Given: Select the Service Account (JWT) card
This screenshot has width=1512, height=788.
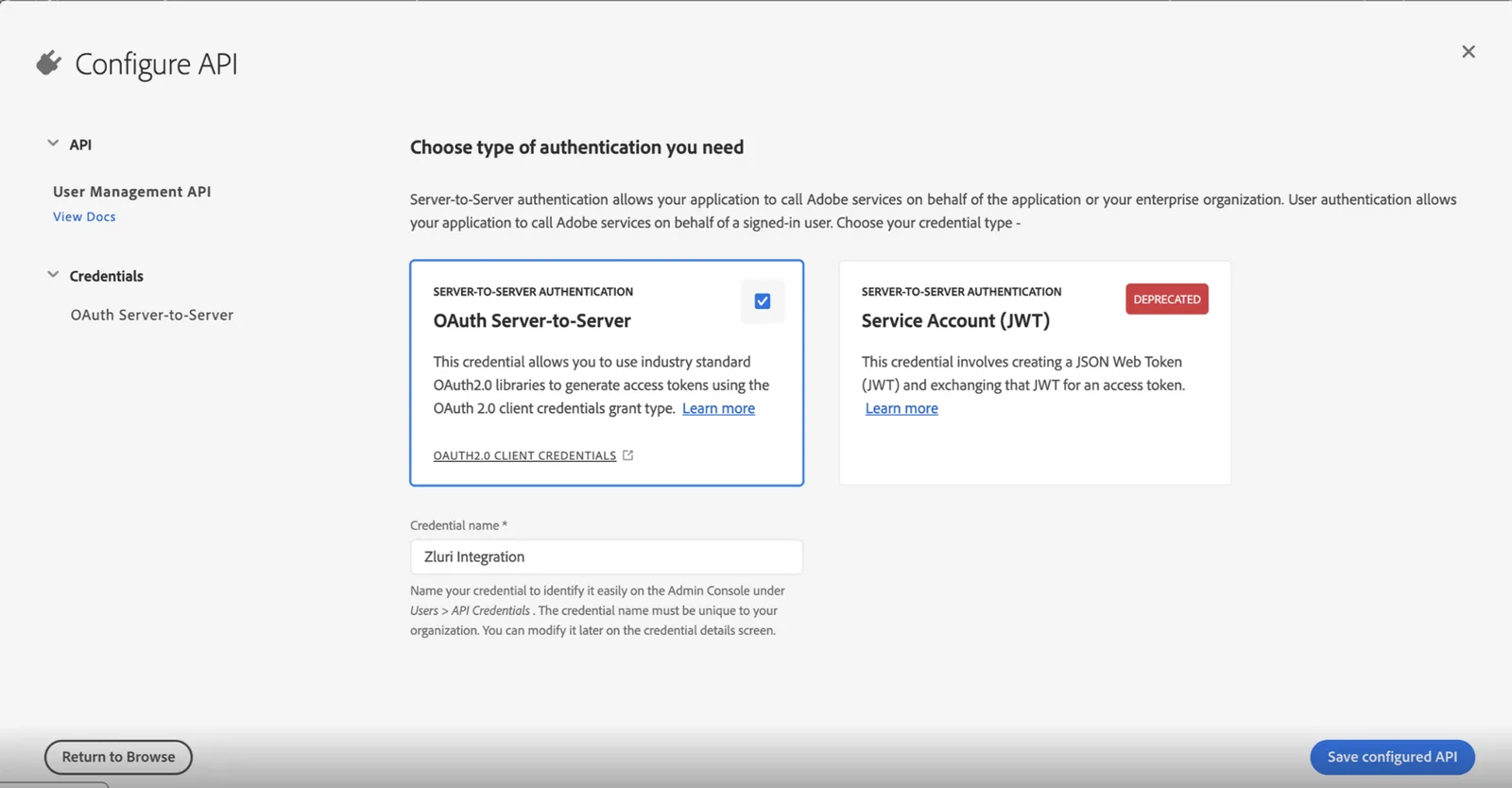Looking at the screenshot, I should tap(1035, 373).
